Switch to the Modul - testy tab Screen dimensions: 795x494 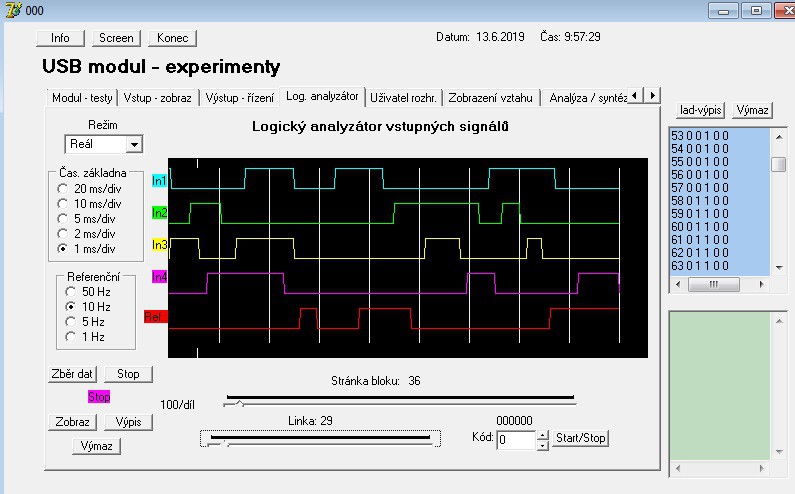pyautogui.click(x=82, y=98)
